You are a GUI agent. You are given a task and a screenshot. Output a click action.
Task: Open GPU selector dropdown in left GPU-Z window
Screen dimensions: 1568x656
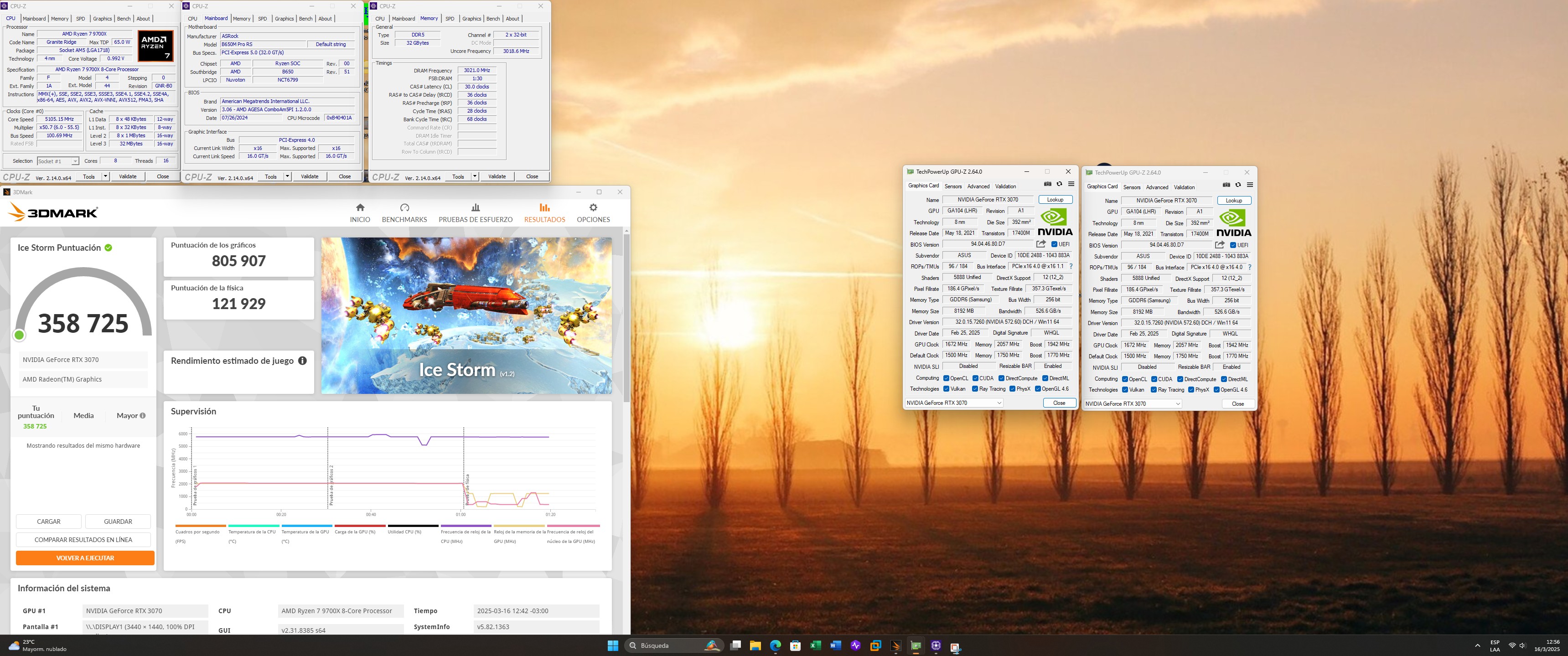click(954, 403)
